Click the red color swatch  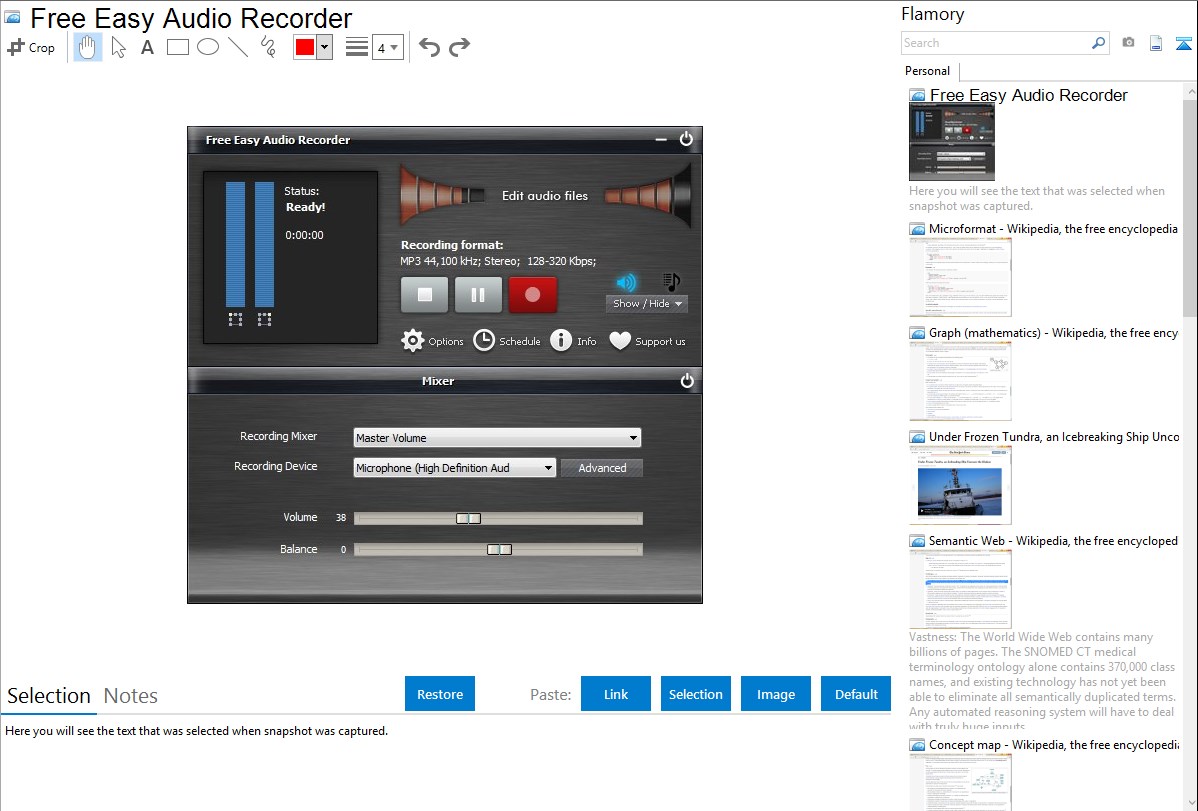[x=305, y=47]
